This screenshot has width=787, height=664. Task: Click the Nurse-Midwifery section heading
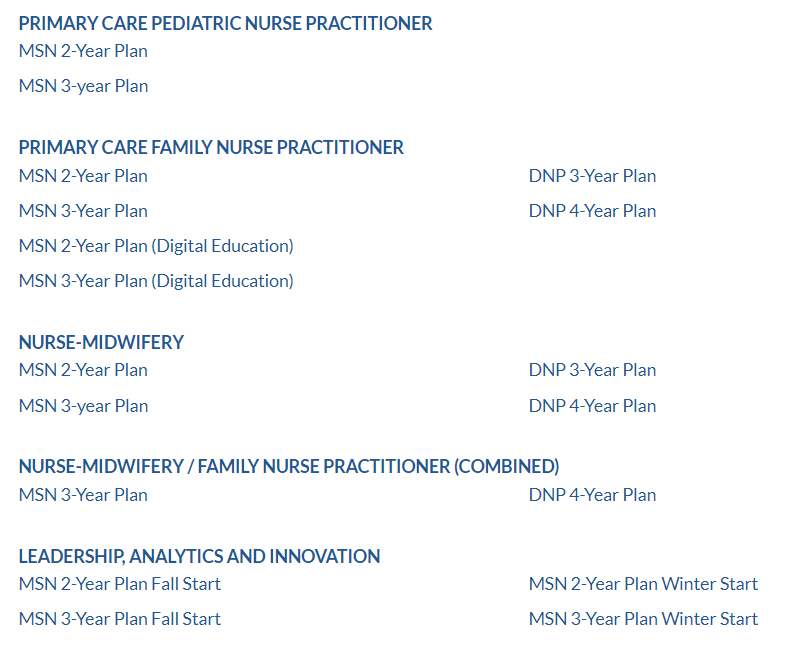pyautogui.click(x=101, y=343)
